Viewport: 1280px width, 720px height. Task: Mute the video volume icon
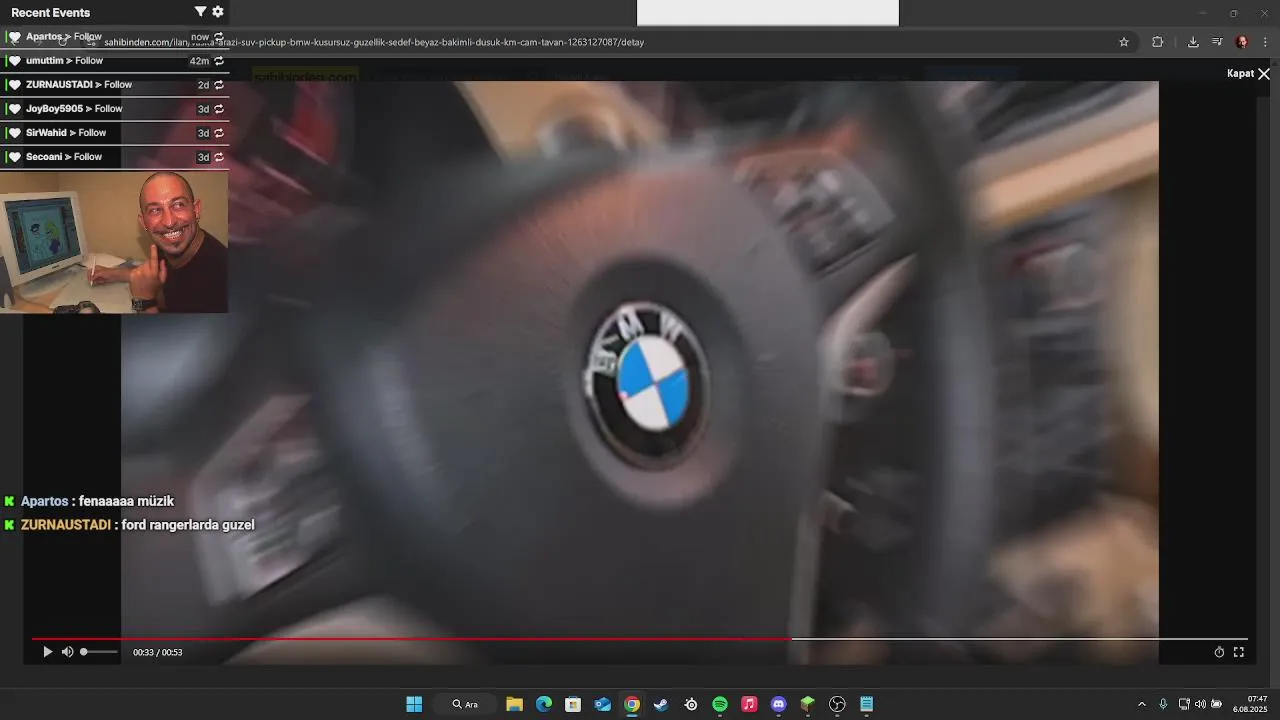67,652
